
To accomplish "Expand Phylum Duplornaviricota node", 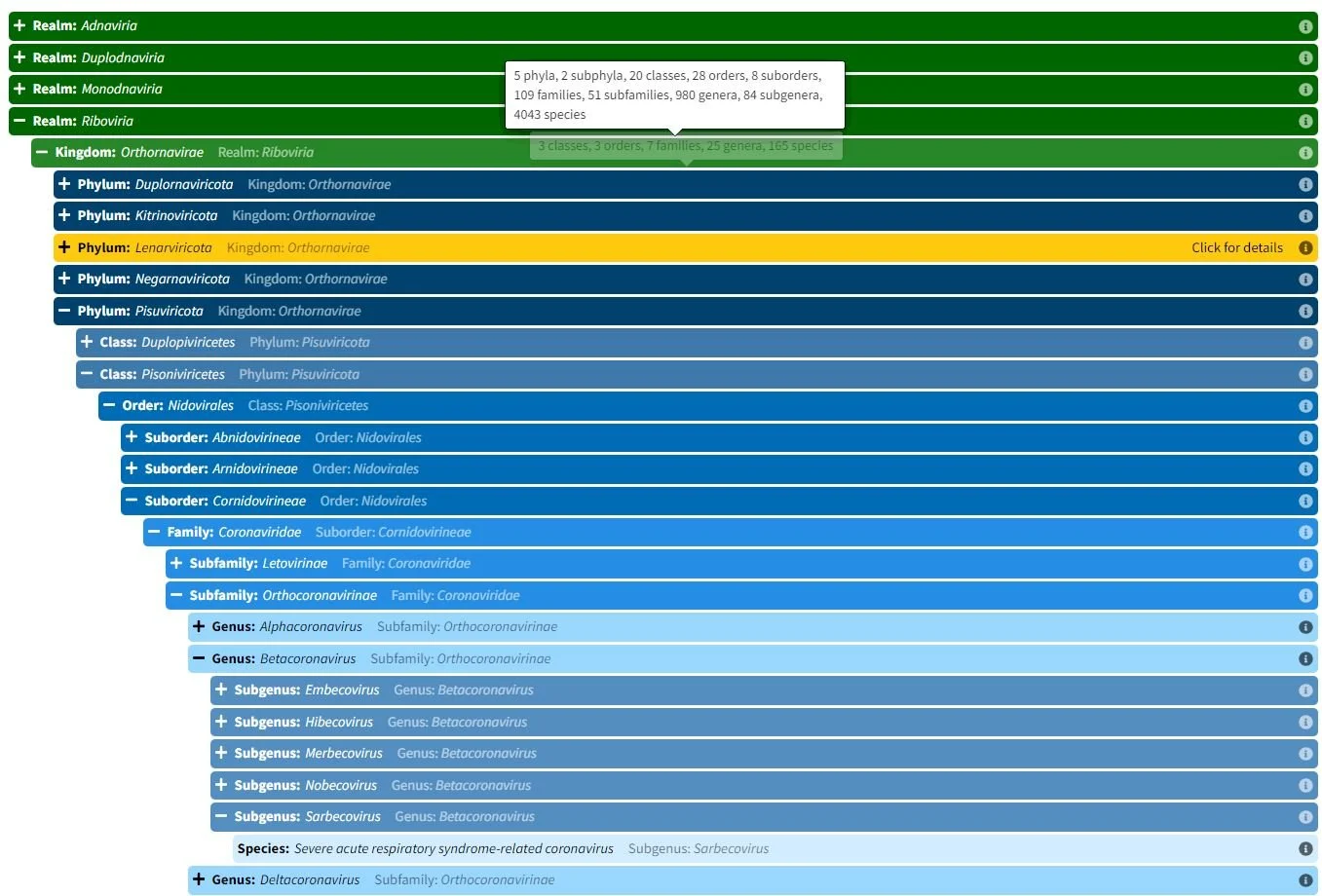I will 64,184.
